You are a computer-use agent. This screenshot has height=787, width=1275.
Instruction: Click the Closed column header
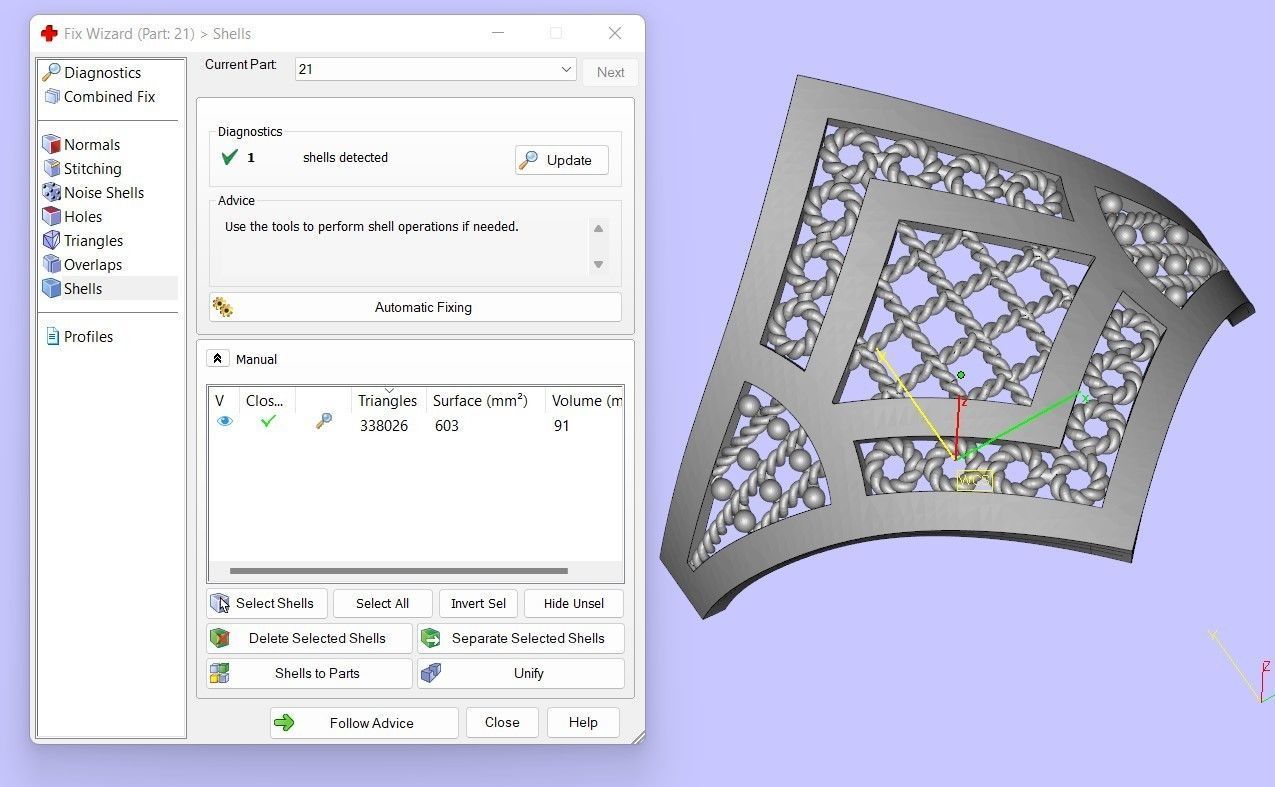click(266, 401)
